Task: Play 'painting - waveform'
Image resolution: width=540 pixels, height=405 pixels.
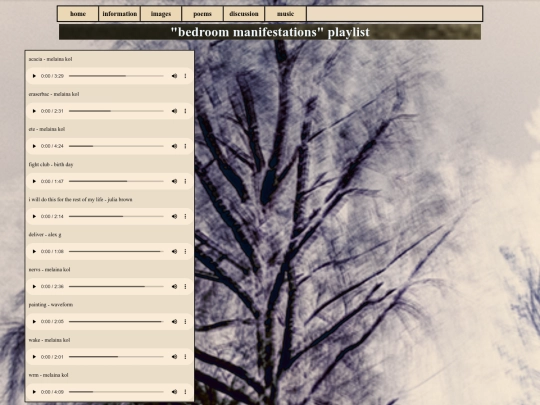Action: [x=34, y=322]
